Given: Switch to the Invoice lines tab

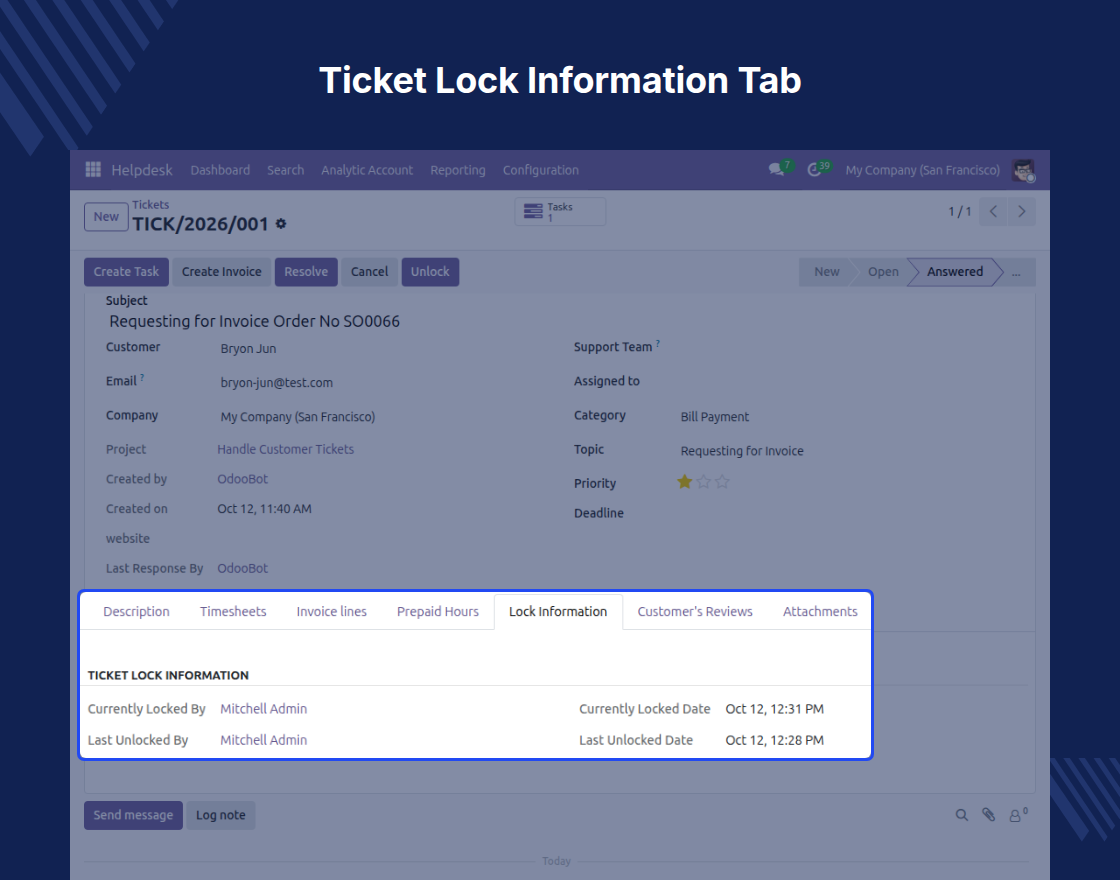Looking at the screenshot, I should coord(331,611).
